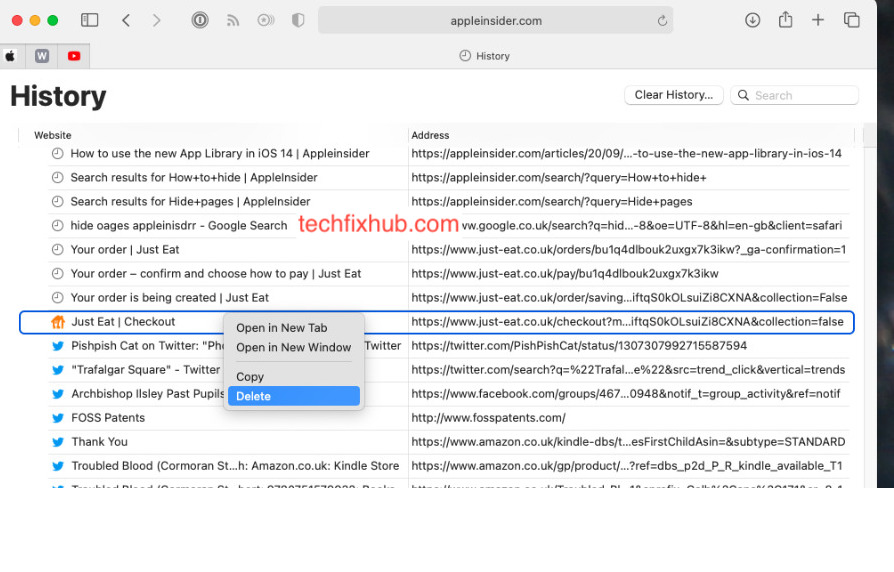Open the pinned W tab
The width and height of the screenshot is (894, 572).
(x=42, y=56)
